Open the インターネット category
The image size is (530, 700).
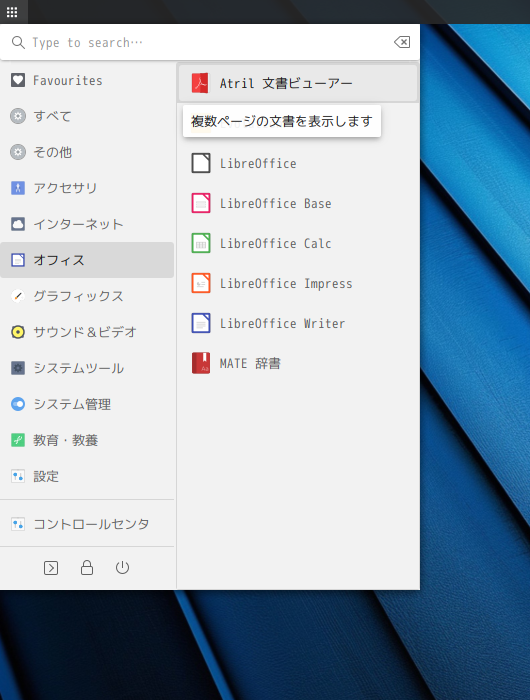click(x=87, y=224)
